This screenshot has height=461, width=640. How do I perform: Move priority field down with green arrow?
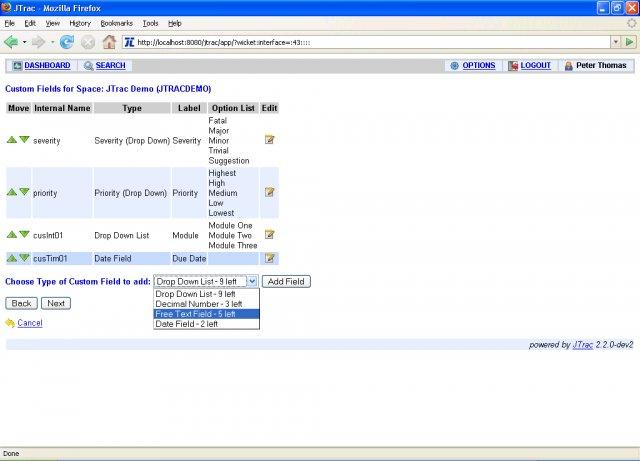[25, 192]
